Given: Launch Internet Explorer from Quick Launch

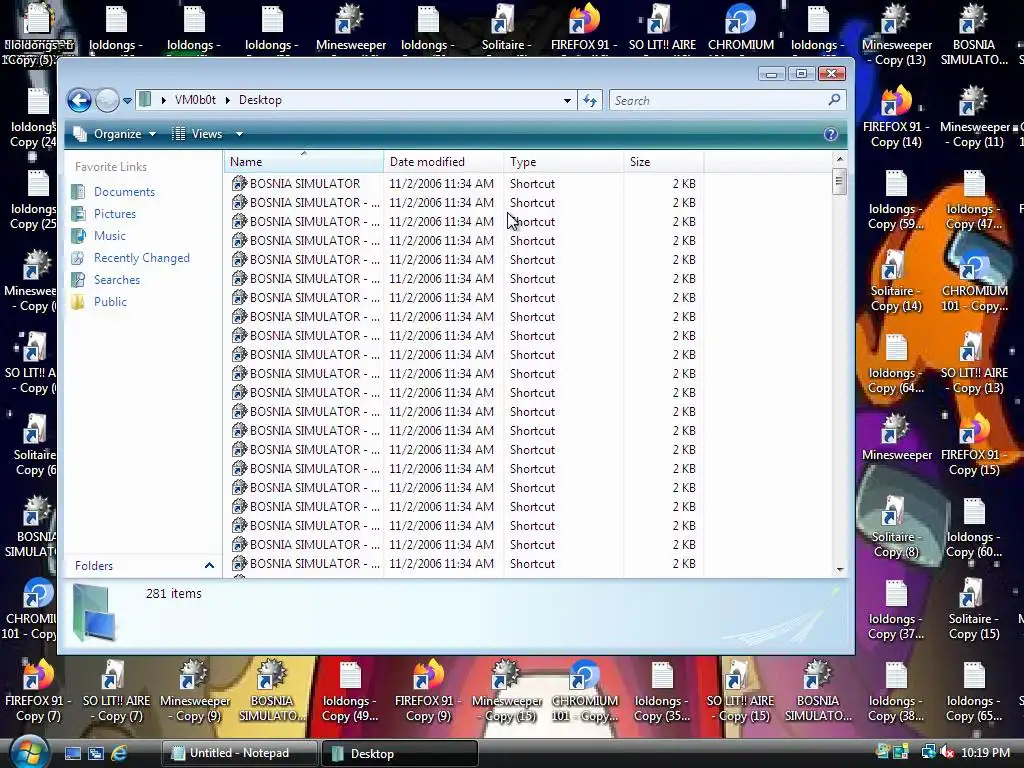Looking at the screenshot, I should pyautogui.click(x=120, y=753).
